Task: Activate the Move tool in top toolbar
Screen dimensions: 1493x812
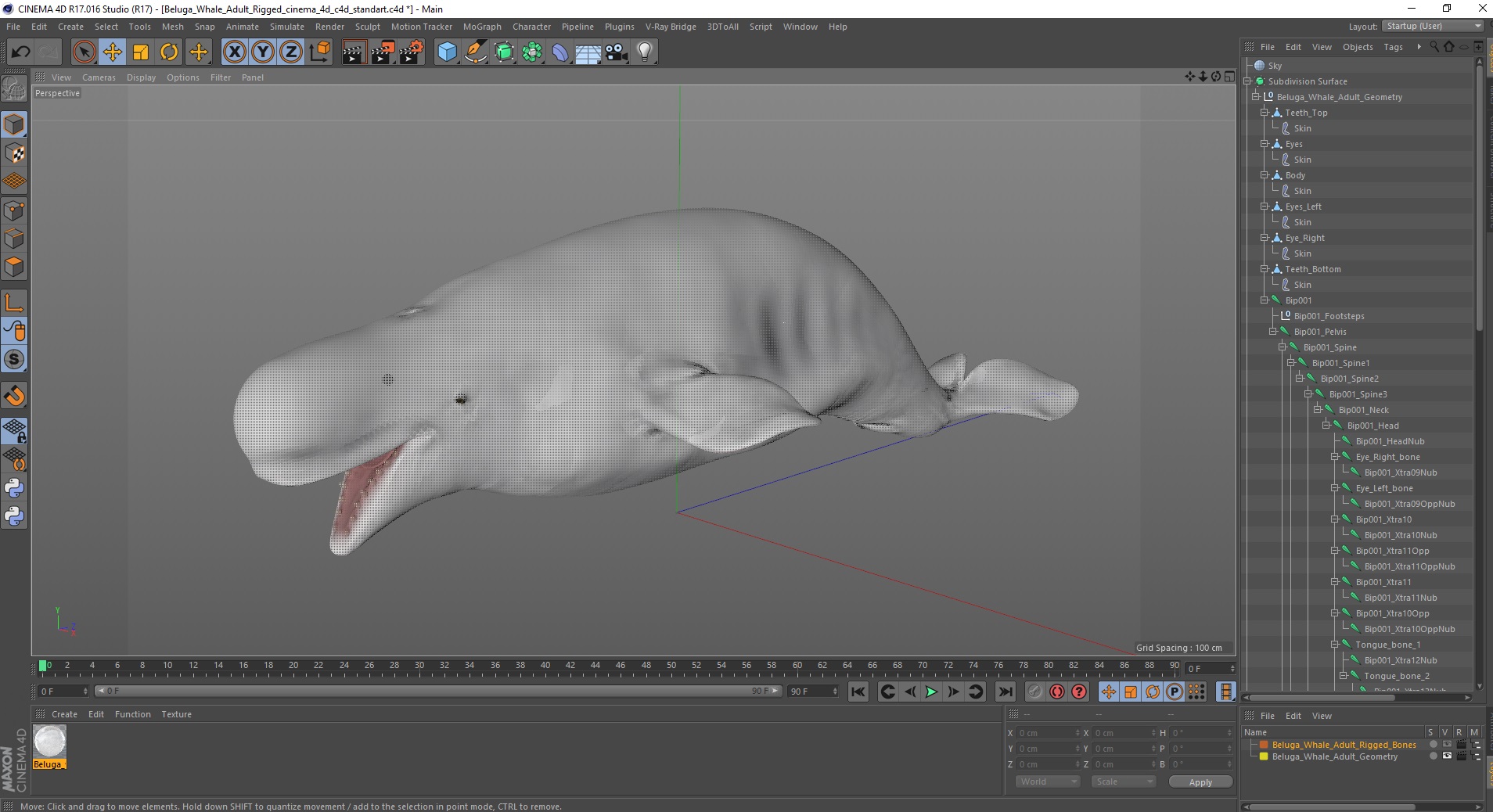Action: coord(112,52)
